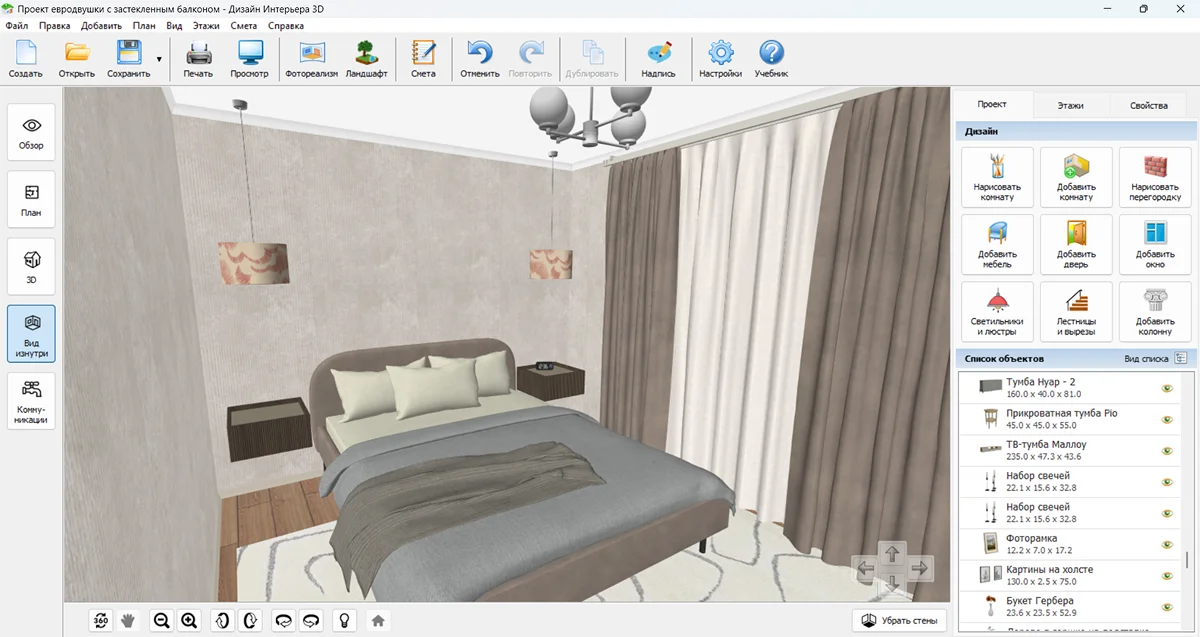Screen dimensions: 1200x637
Task: Switch to the Свойства tab
Action: tap(1148, 105)
